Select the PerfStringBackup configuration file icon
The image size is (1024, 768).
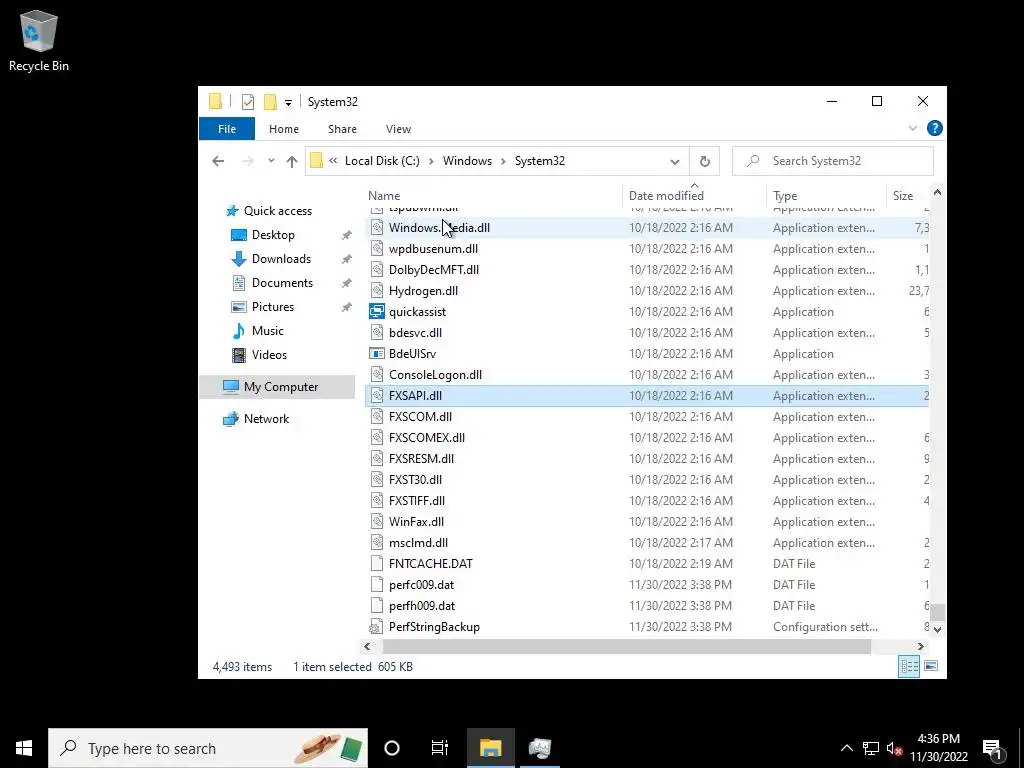coord(376,627)
